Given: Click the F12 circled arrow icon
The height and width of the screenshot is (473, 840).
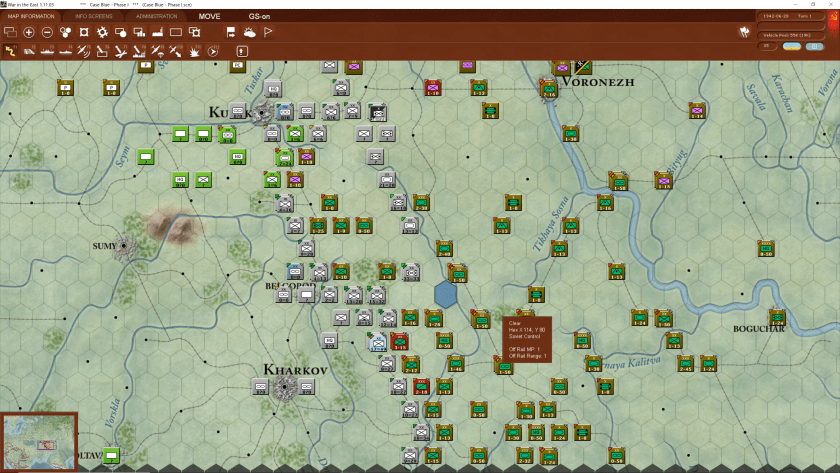Looking at the screenshot, I should coord(213,51).
